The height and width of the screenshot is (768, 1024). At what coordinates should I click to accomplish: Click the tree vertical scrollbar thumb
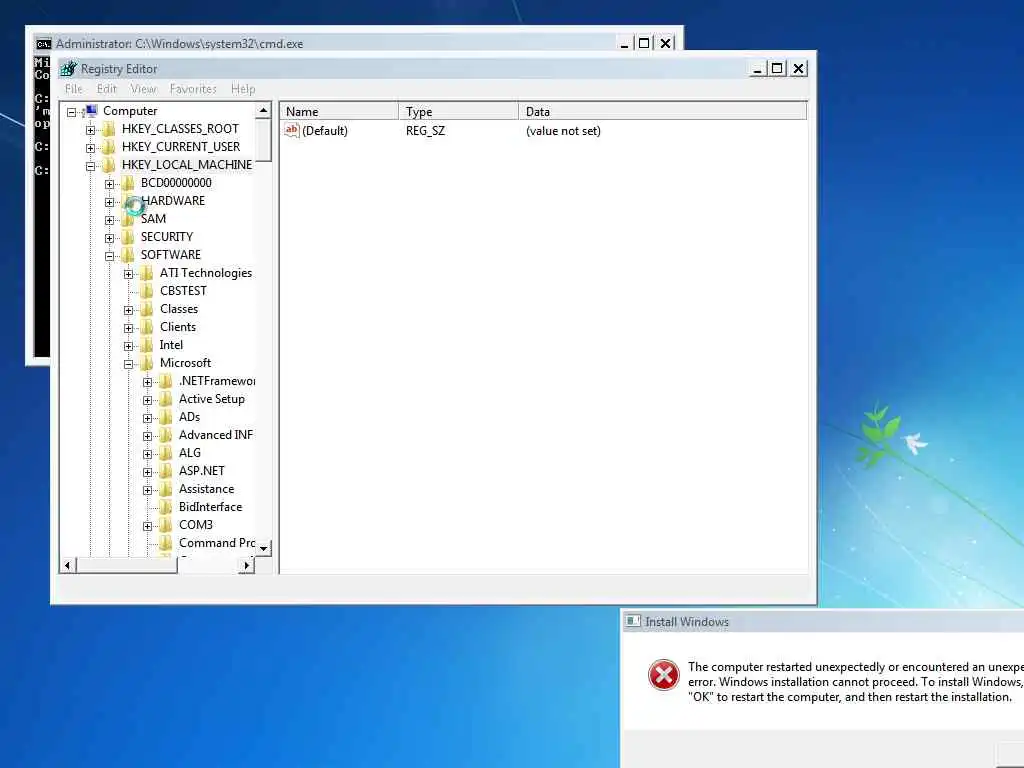pyautogui.click(x=263, y=140)
